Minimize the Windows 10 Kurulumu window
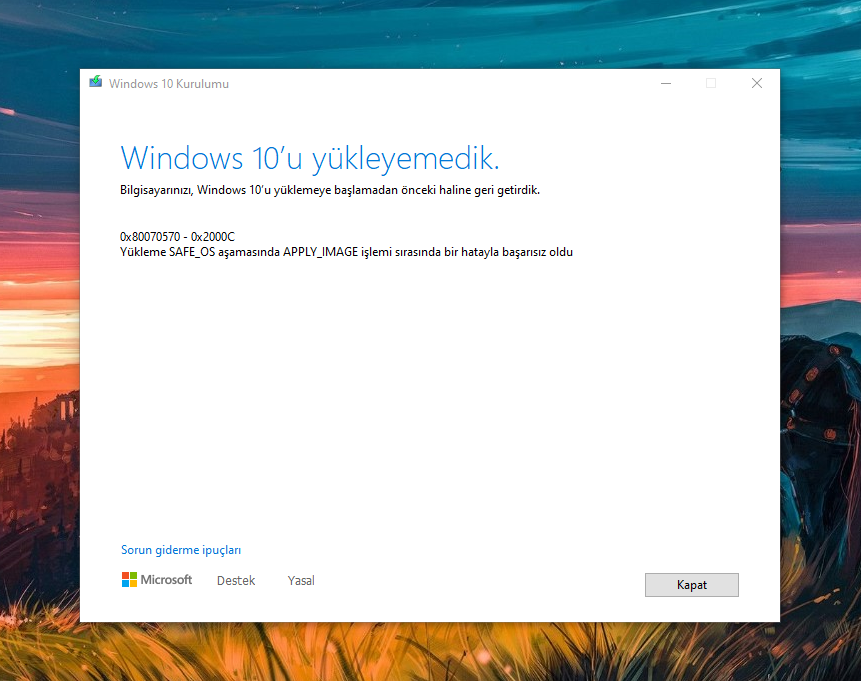This screenshot has height=681, width=861. pos(666,83)
